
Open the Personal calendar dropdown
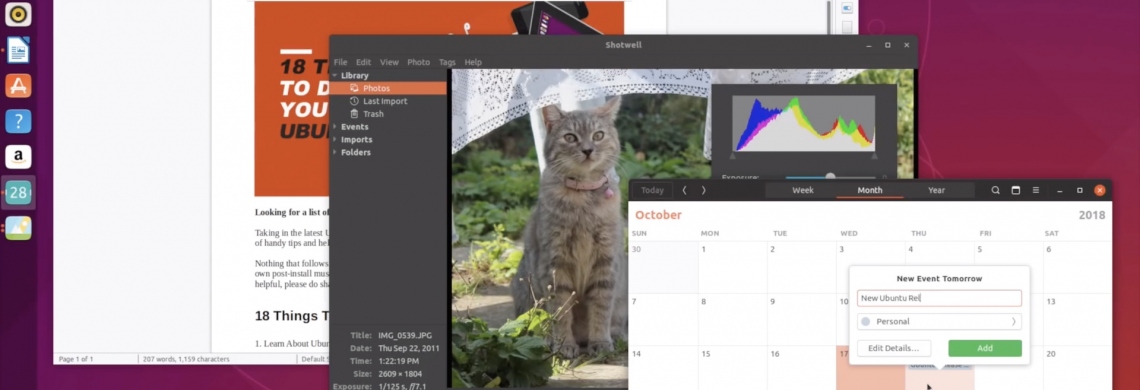pyautogui.click(x=939, y=322)
